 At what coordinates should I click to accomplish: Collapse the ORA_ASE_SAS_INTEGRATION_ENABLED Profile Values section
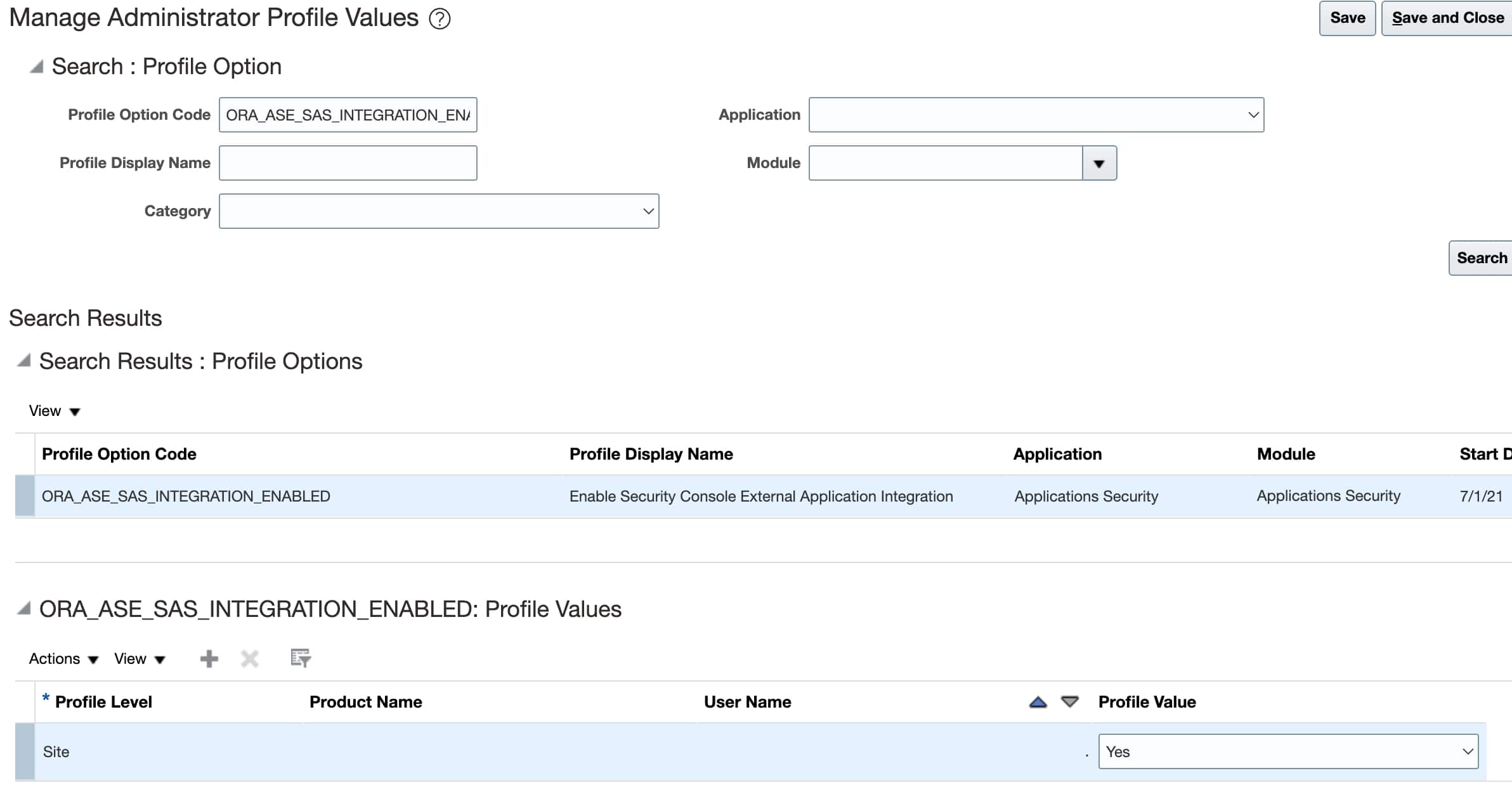(24, 608)
